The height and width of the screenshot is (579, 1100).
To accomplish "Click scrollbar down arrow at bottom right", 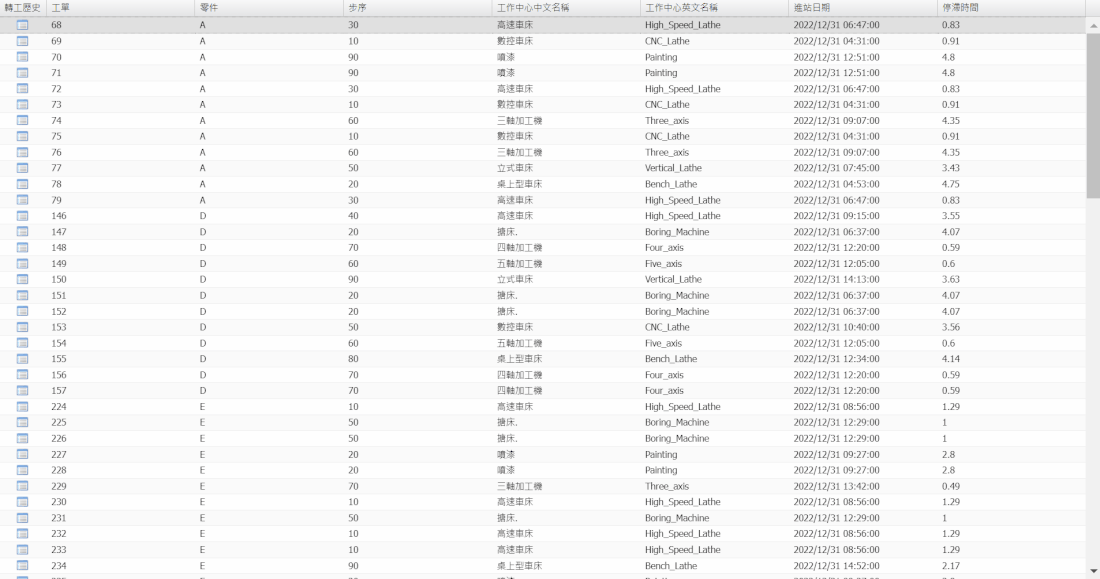I will (x=1092, y=571).
